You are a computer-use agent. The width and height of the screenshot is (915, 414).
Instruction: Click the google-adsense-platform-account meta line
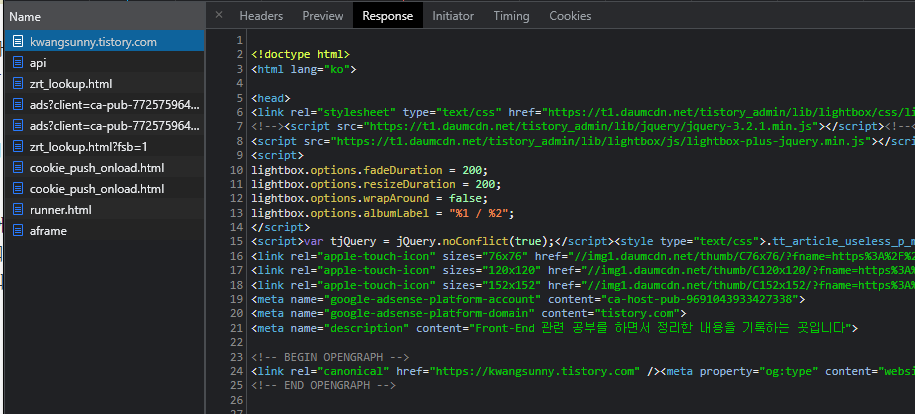pos(528,300)
